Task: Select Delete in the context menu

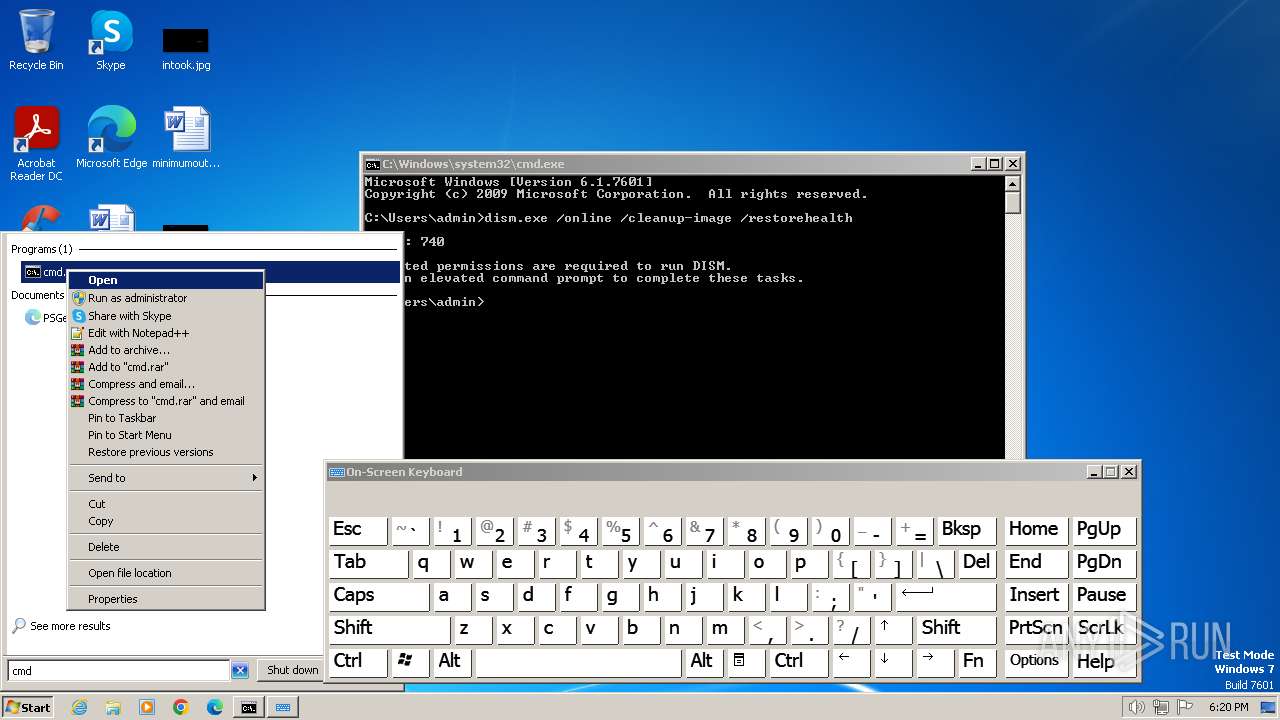Action: point(165,546)
